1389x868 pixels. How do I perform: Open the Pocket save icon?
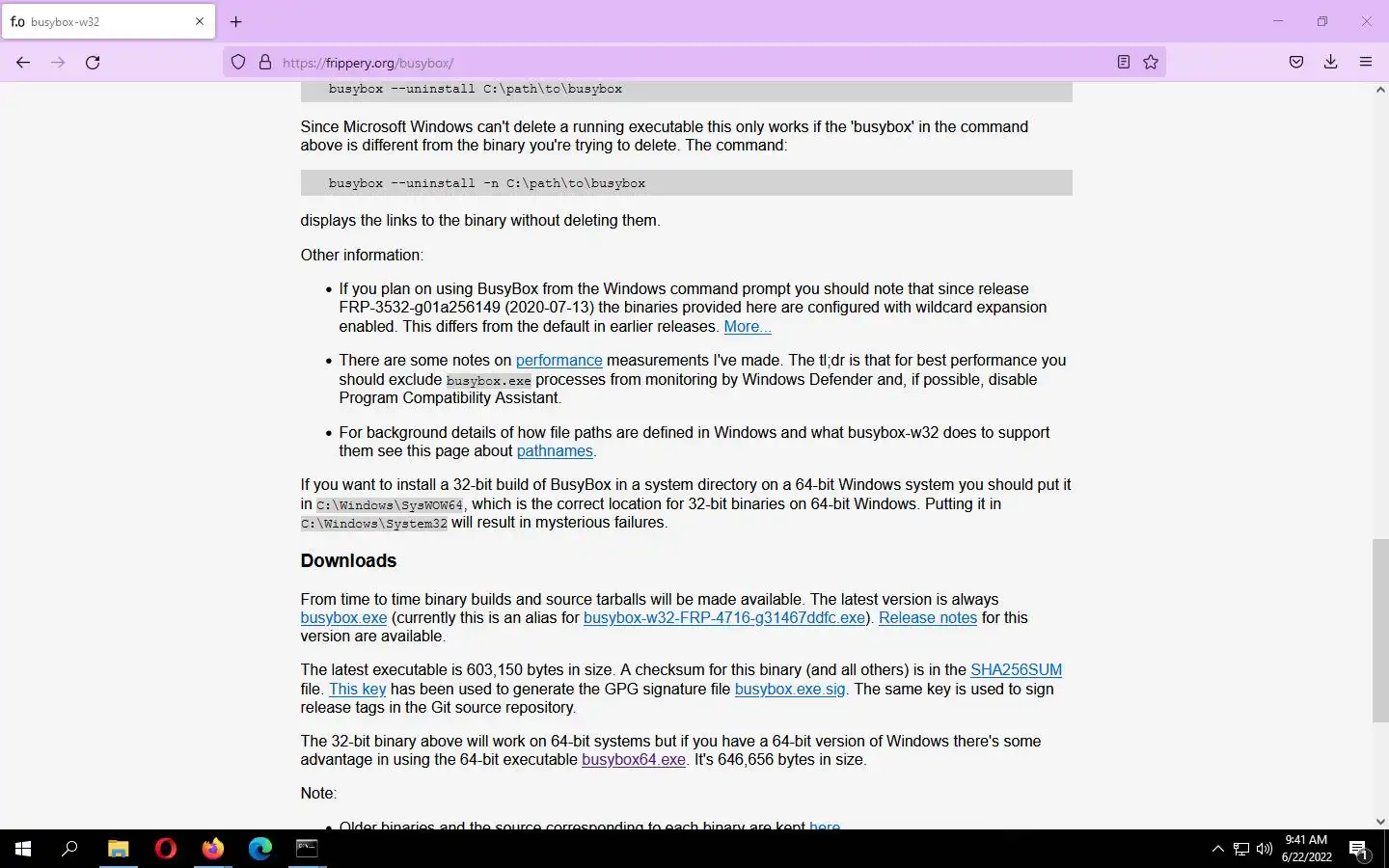[x=1296, y=63]
